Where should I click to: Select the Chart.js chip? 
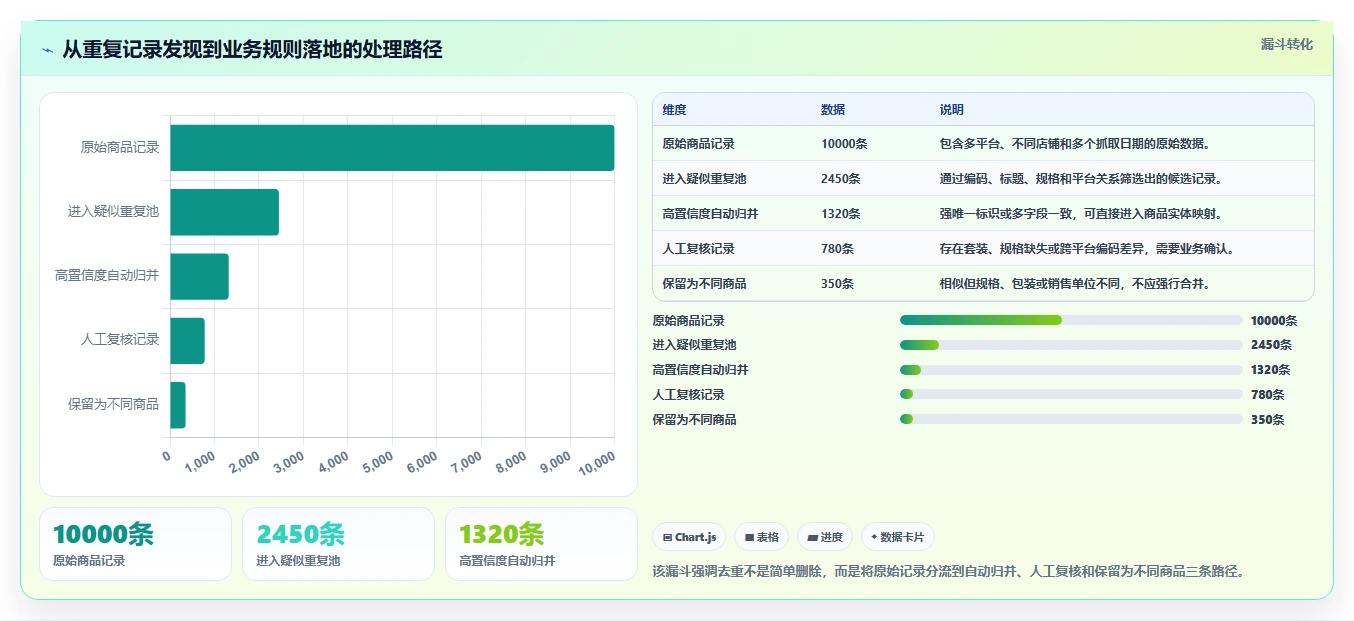[x=689, y=537]
